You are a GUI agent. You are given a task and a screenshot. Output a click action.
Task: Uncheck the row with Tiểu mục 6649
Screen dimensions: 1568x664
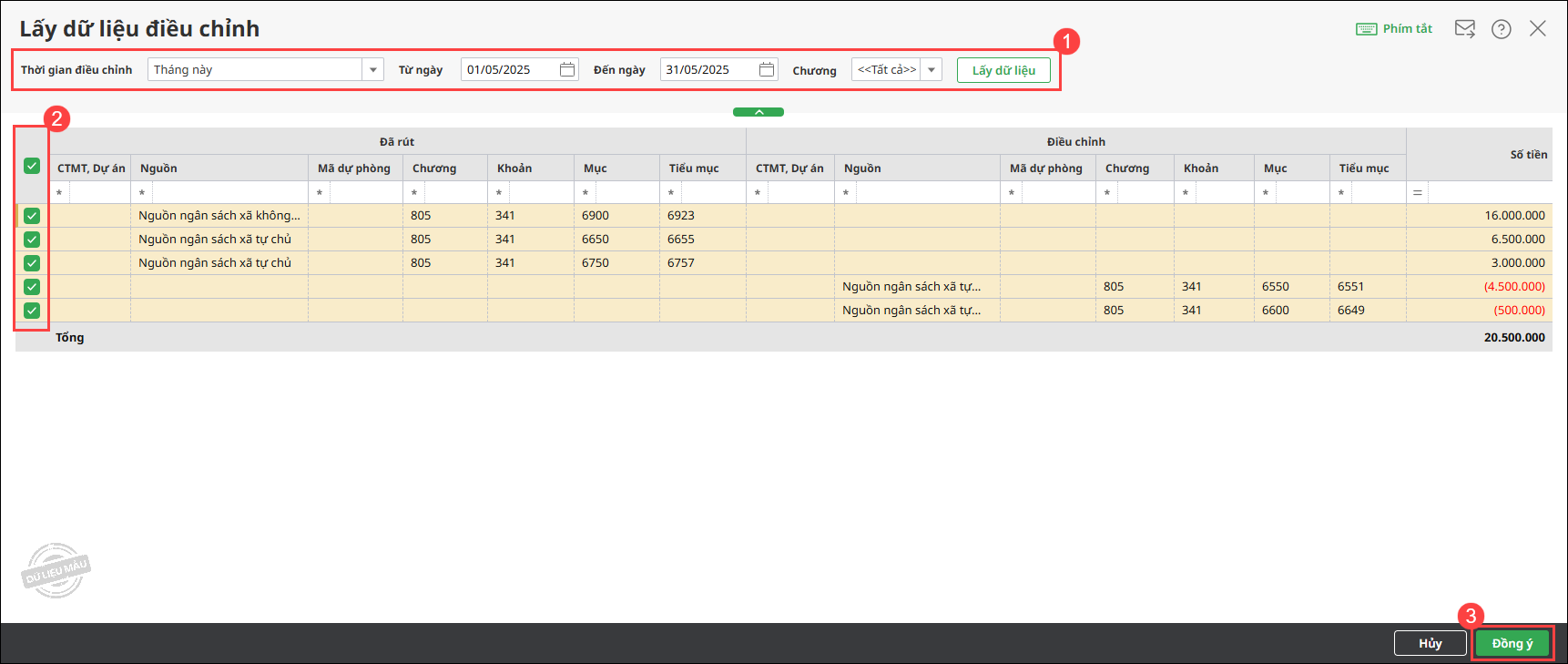click(32, 311)
